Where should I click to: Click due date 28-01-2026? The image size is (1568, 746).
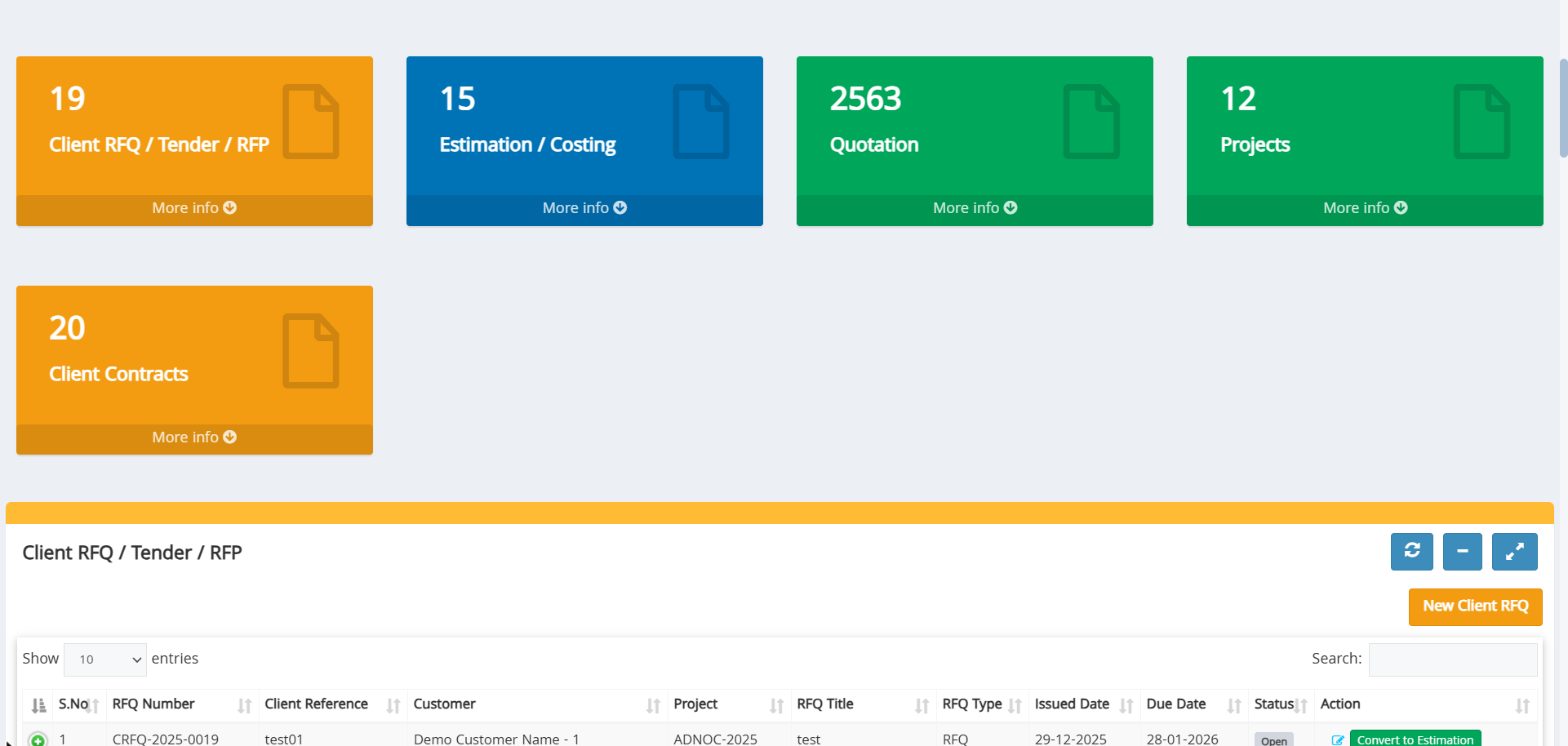point(1183,740)
